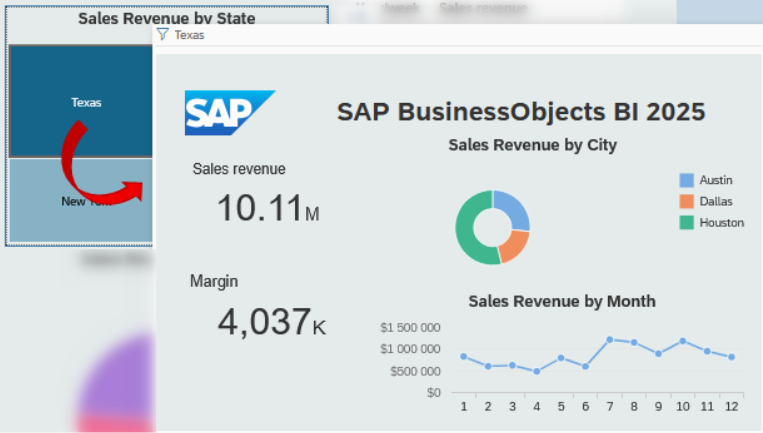Click the Texas filter label
Screen dimensions: 763x433
point(189,35)
